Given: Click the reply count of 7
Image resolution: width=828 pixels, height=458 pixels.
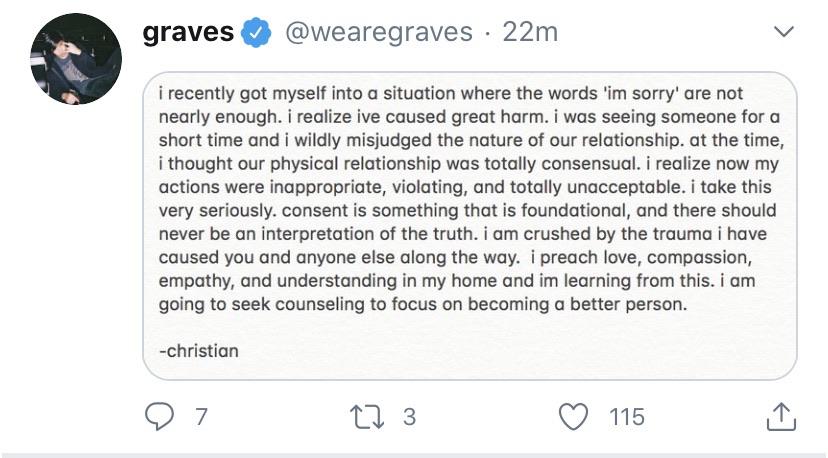Looking at the screenshot, I should [x=201, y=416].
